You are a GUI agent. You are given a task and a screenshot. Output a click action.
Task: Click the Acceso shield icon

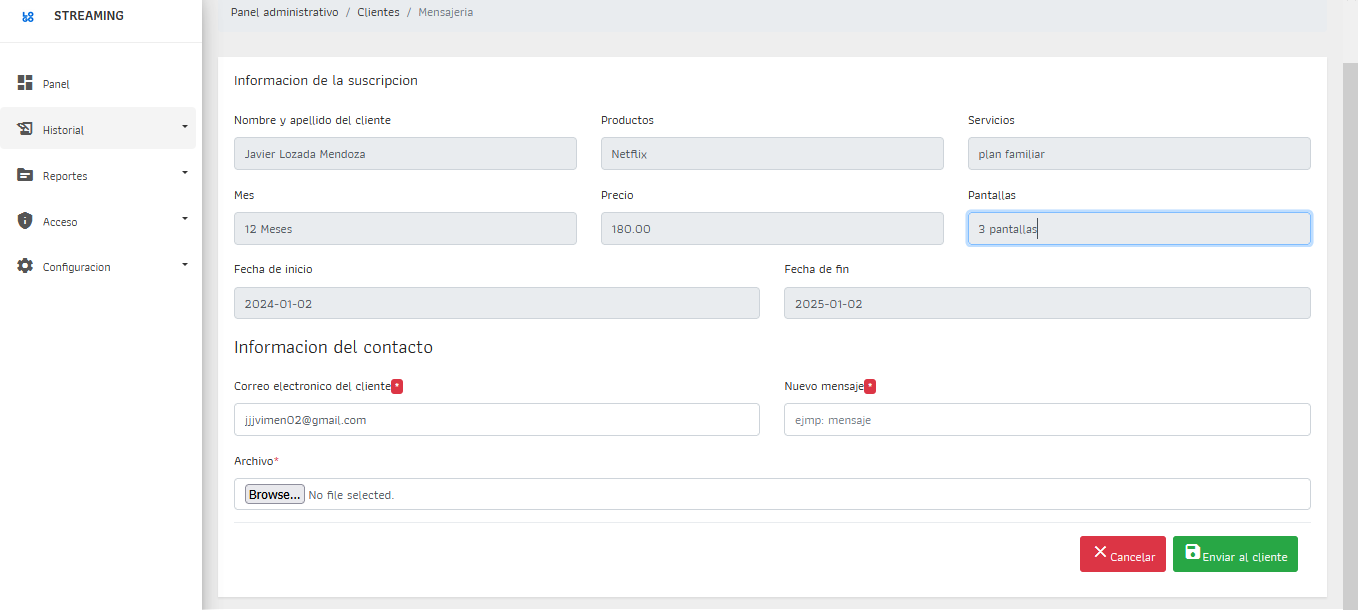tap(26, 221)
